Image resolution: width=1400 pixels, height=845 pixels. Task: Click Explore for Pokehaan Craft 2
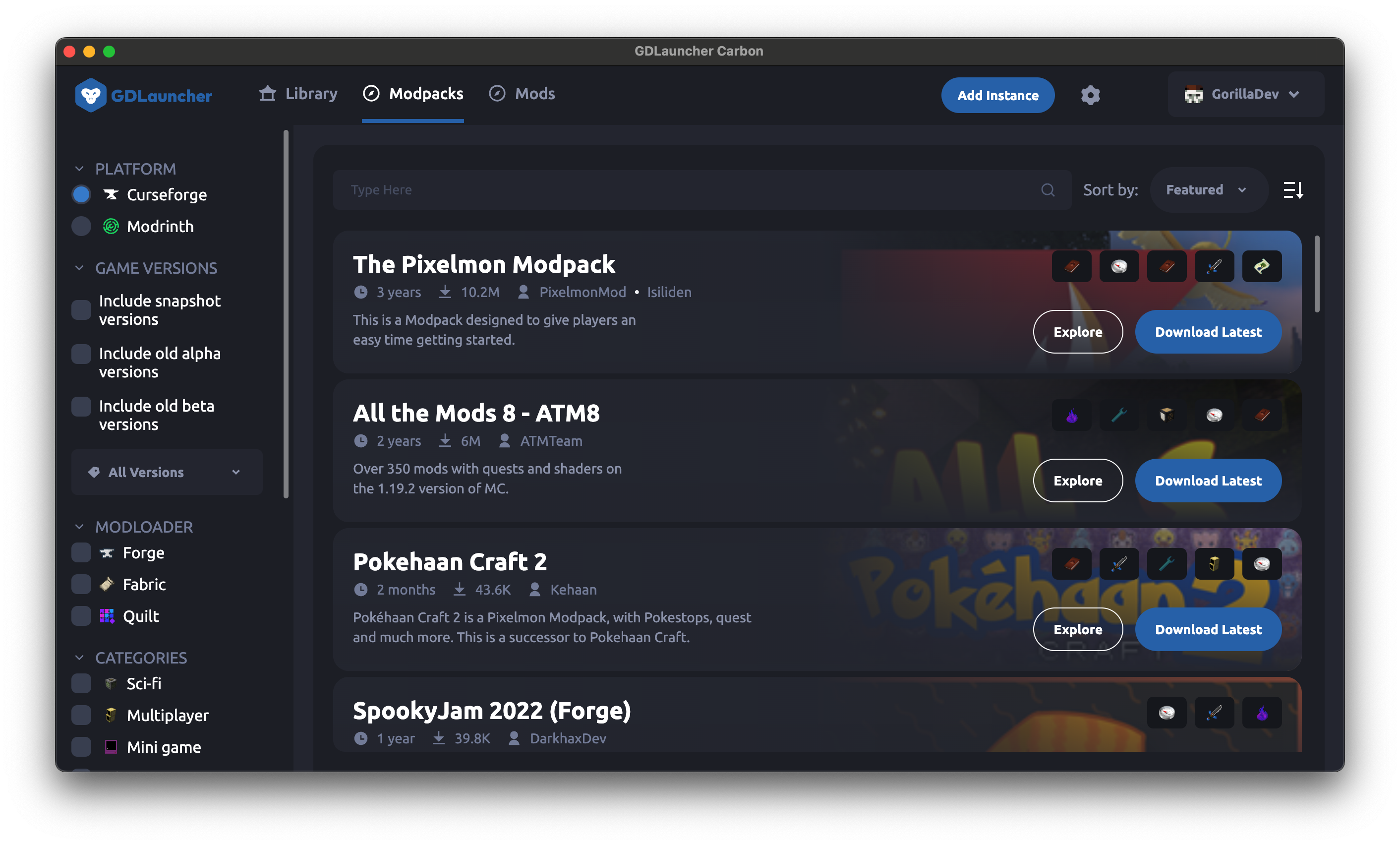coord(1078,629)
